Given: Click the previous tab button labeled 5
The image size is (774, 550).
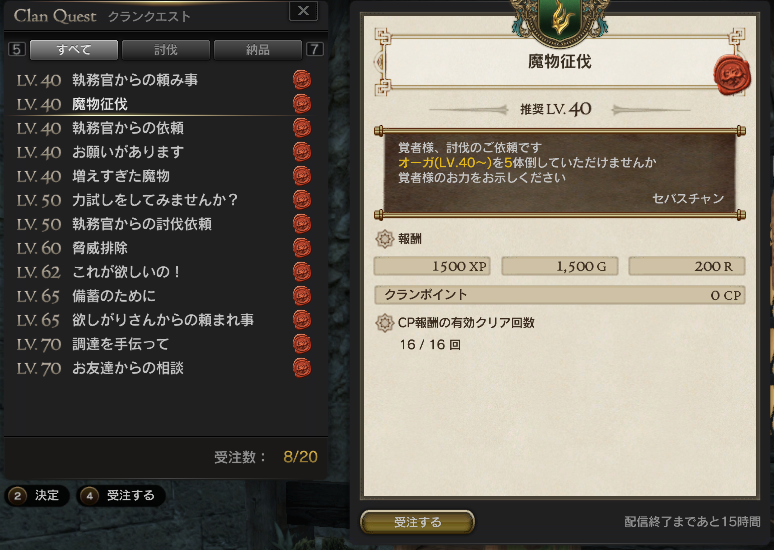Looking at the screenshot, I should click(17, 49).
